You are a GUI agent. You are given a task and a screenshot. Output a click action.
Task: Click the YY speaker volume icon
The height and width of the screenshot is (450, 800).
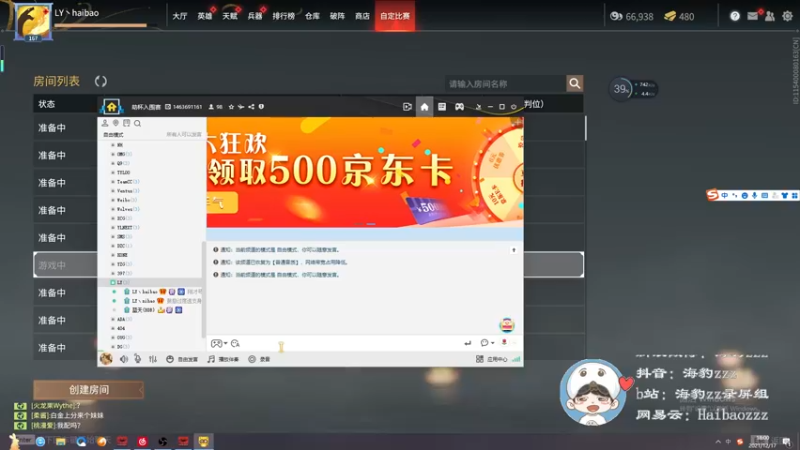pos(124,359)
